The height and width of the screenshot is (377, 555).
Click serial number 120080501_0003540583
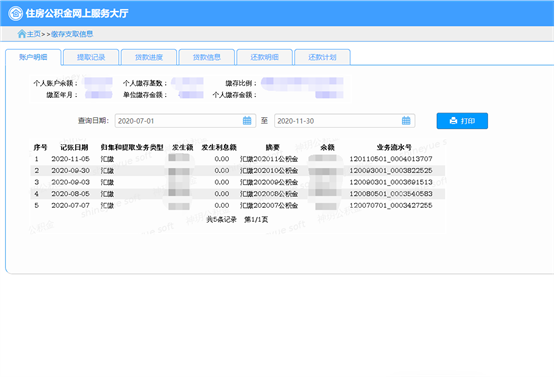pos(391,194)
